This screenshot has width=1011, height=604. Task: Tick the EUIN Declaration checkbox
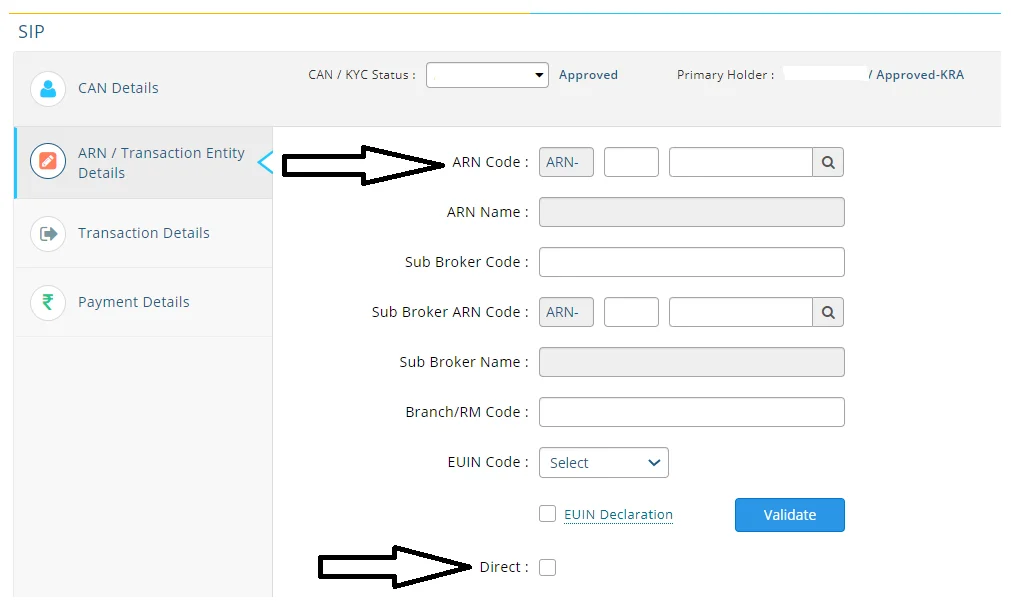(x=547, y=514)
